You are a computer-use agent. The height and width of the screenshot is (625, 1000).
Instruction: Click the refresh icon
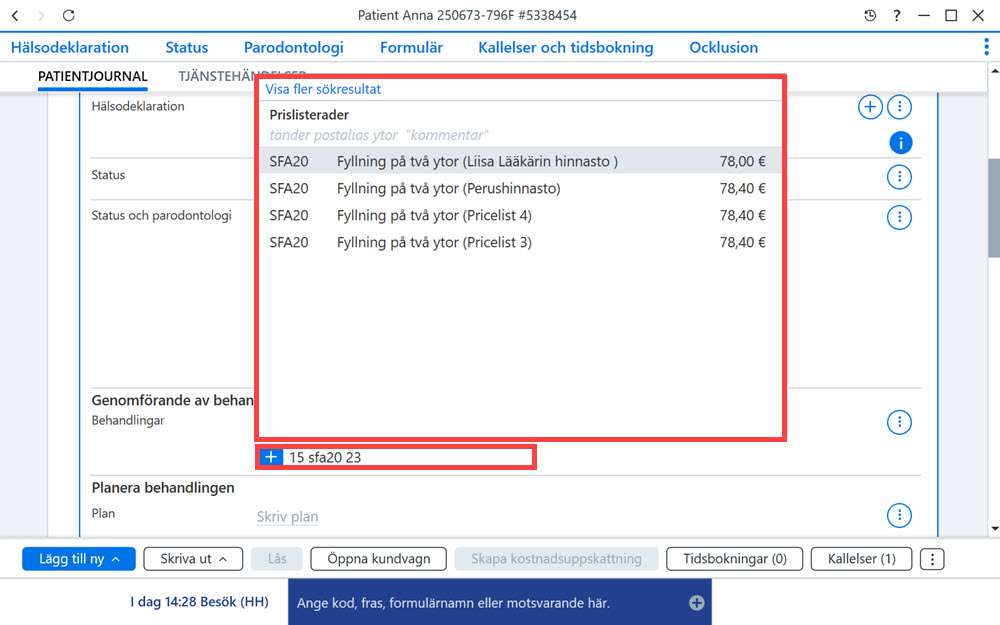pyautogui.click(x=69, y=15)
